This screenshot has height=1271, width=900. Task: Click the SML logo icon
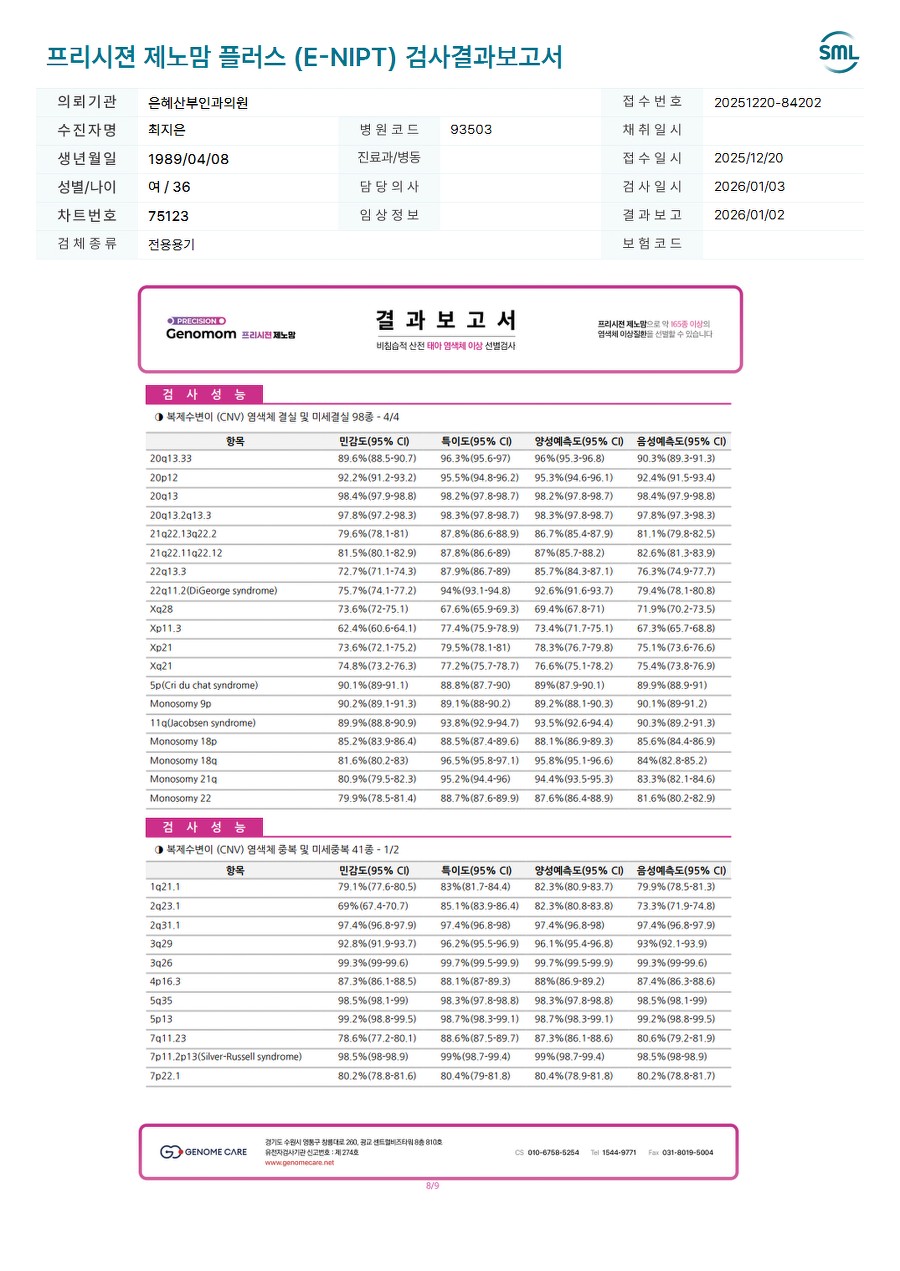tap(838, 53)
